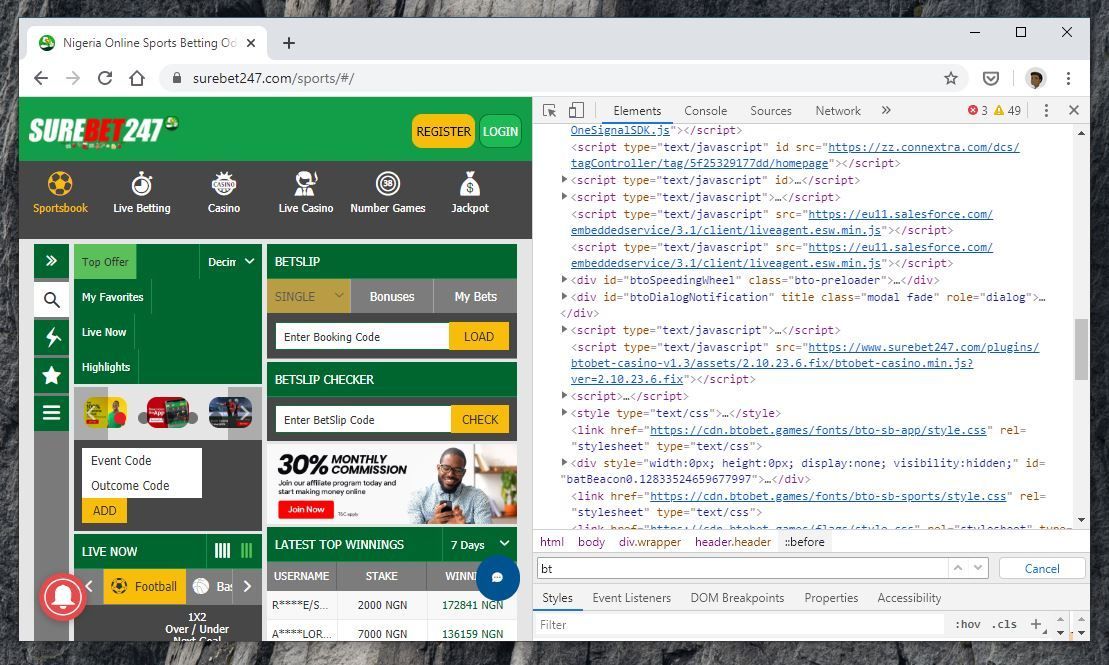
Task: Open the SINGLE bet type dropdown
Action: click(x=309, y=296)
